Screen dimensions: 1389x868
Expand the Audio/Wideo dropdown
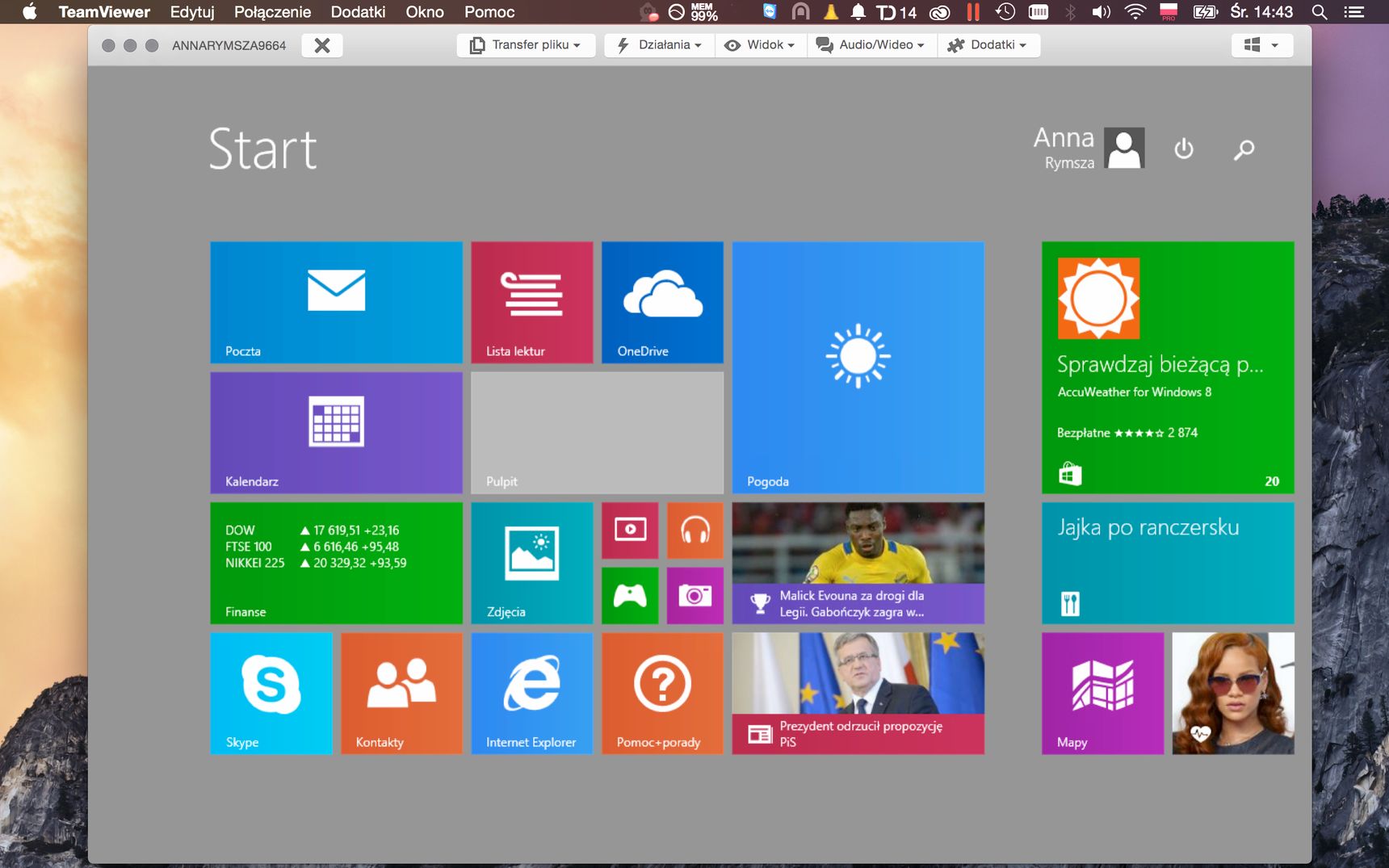tap(871, 45)
